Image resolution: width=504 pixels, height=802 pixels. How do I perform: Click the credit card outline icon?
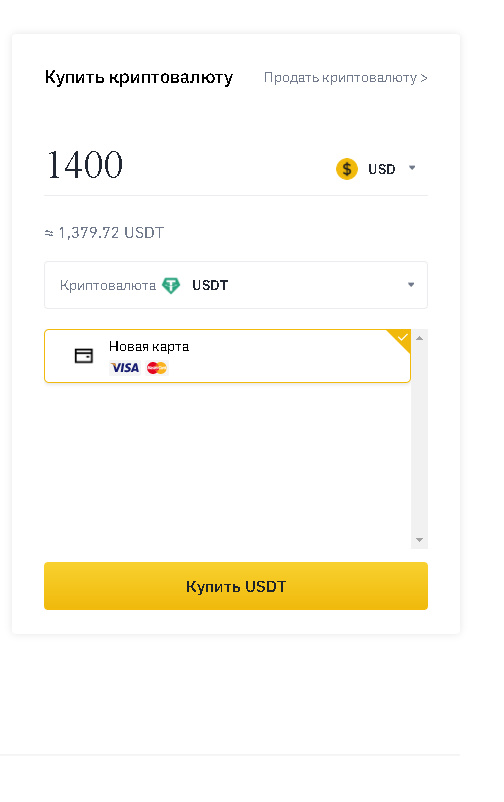click(84, 355)
